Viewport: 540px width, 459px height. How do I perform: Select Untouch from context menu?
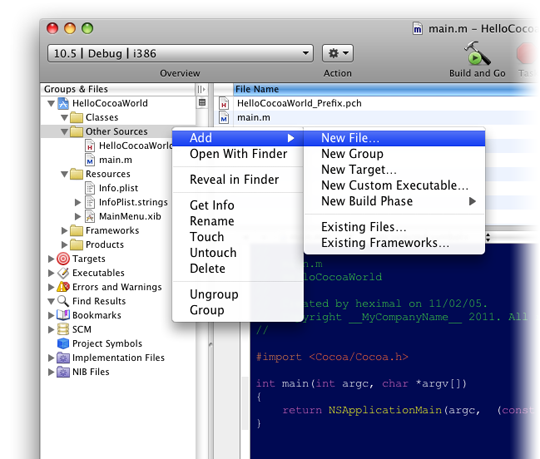238,253
